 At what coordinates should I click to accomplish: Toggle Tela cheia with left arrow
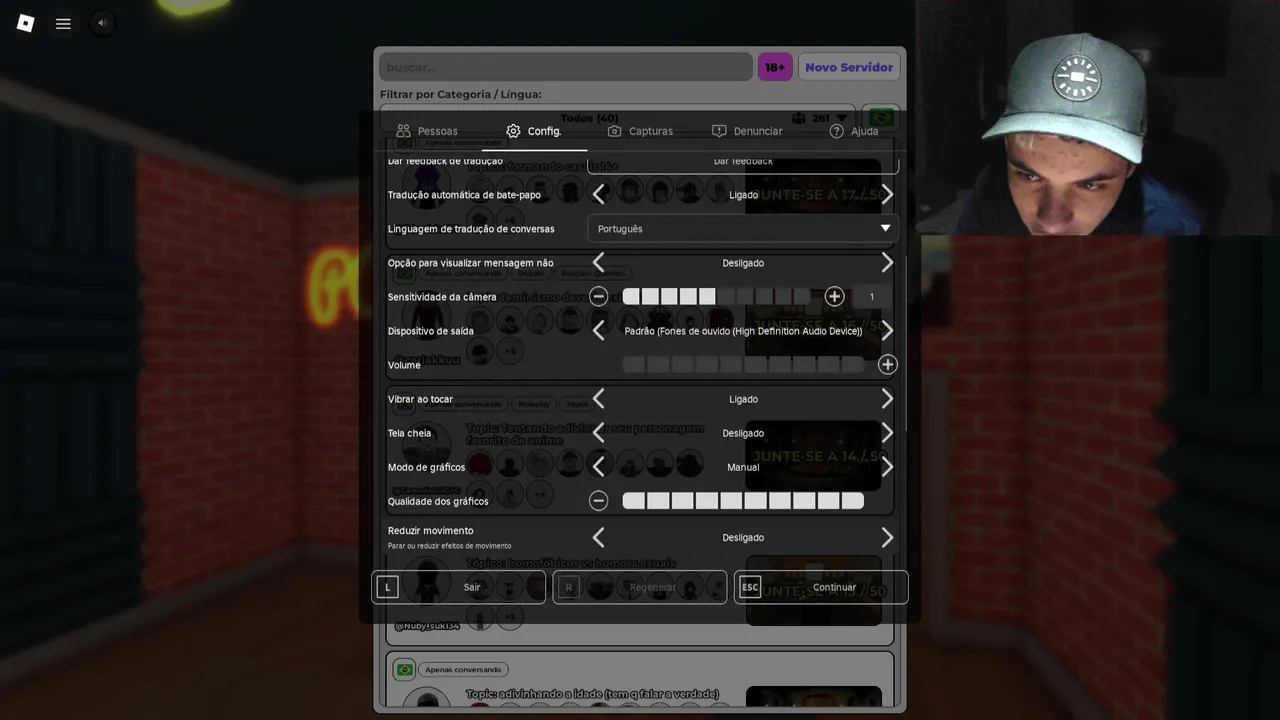(x=598, y=432)
